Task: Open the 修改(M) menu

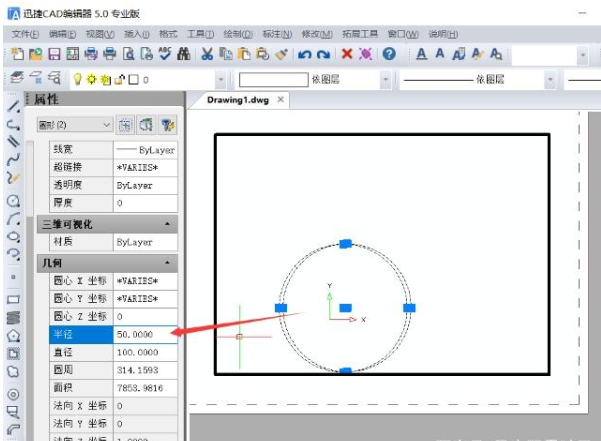Action: [x=317, y=34]
